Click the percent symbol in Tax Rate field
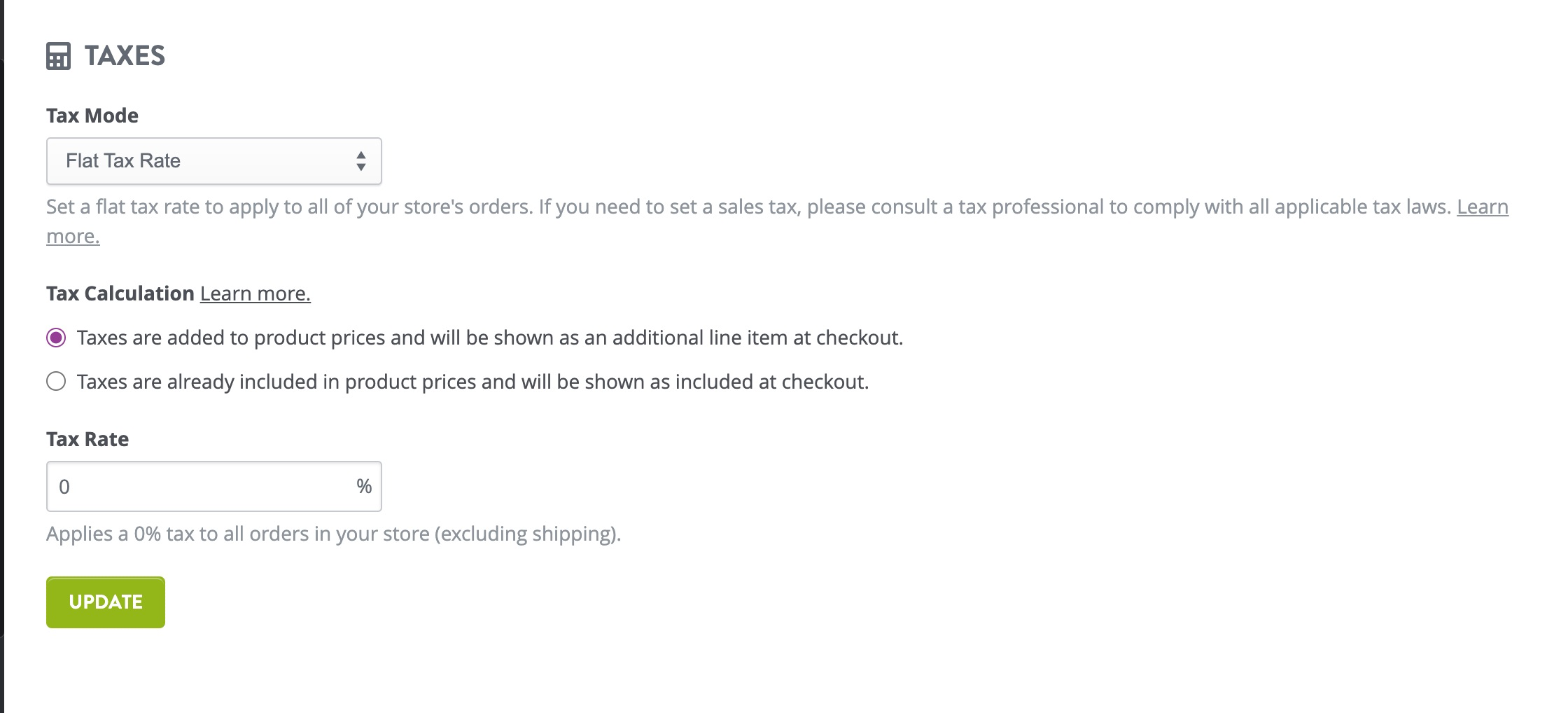The image size is (1568, 713). 363,485
